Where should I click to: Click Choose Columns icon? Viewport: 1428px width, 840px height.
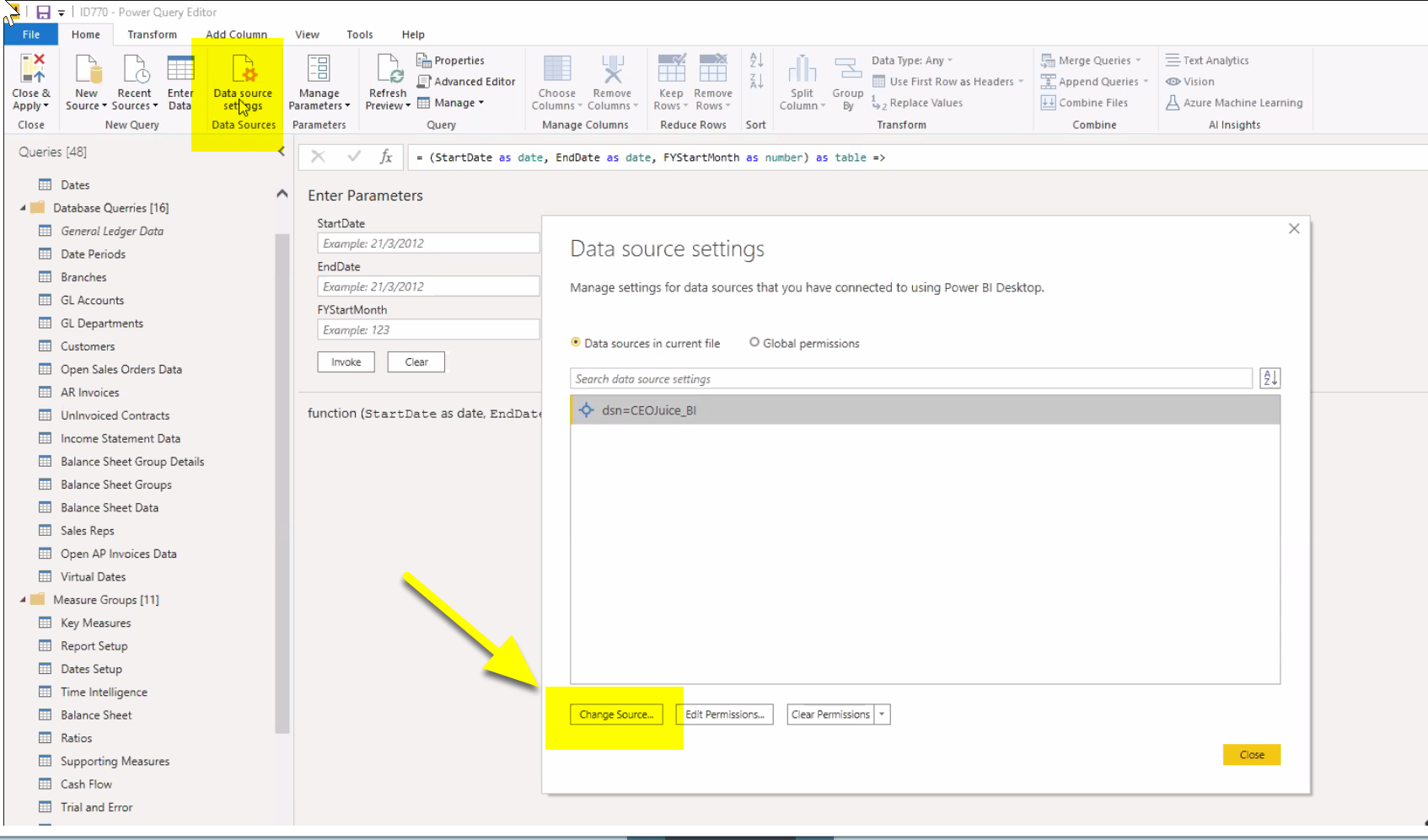pyautogui.click(x=557, y=68)
